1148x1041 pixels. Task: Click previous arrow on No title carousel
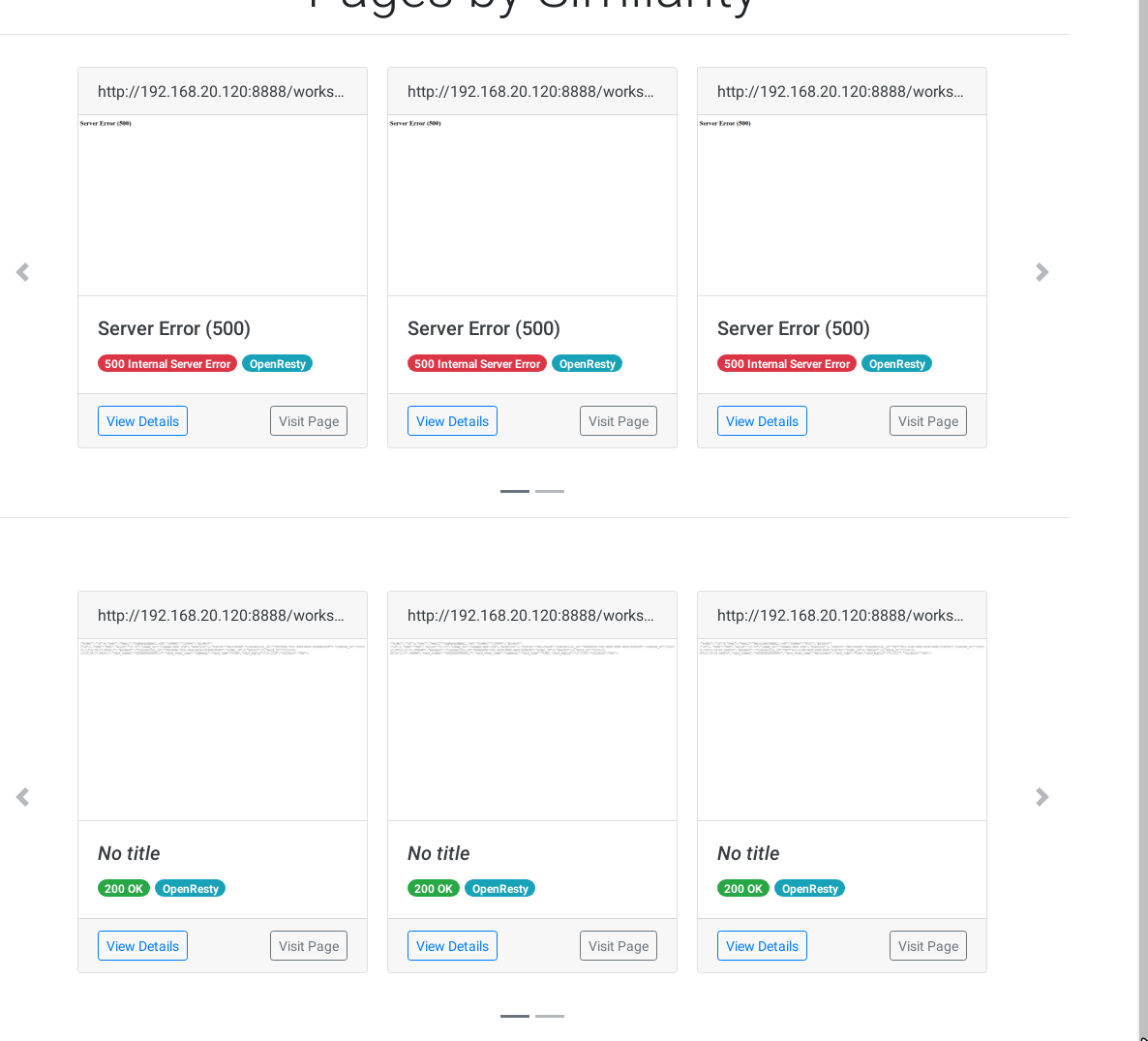point(23,797)
